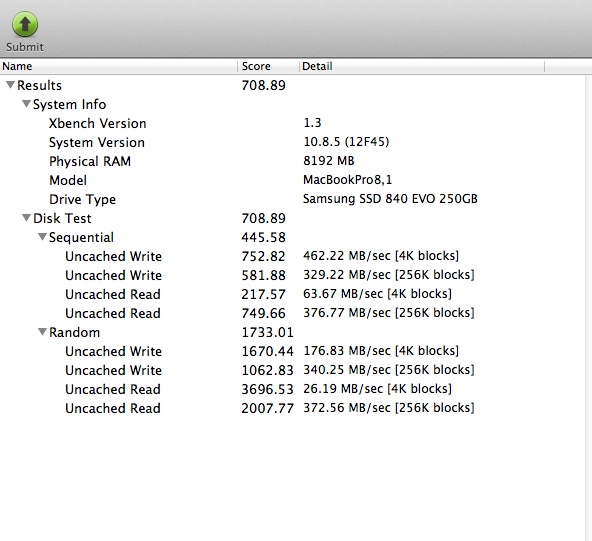The image size is (592, 541).
Task: Select Uncached Write row scoring 1062.83
Action: [x=293, y=370]
